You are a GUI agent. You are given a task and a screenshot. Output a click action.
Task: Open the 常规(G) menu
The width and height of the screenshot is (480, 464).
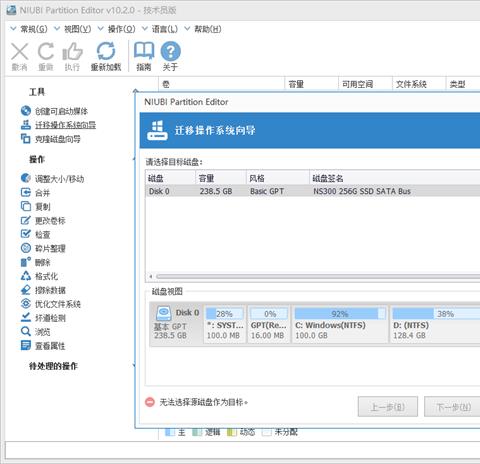34,29
